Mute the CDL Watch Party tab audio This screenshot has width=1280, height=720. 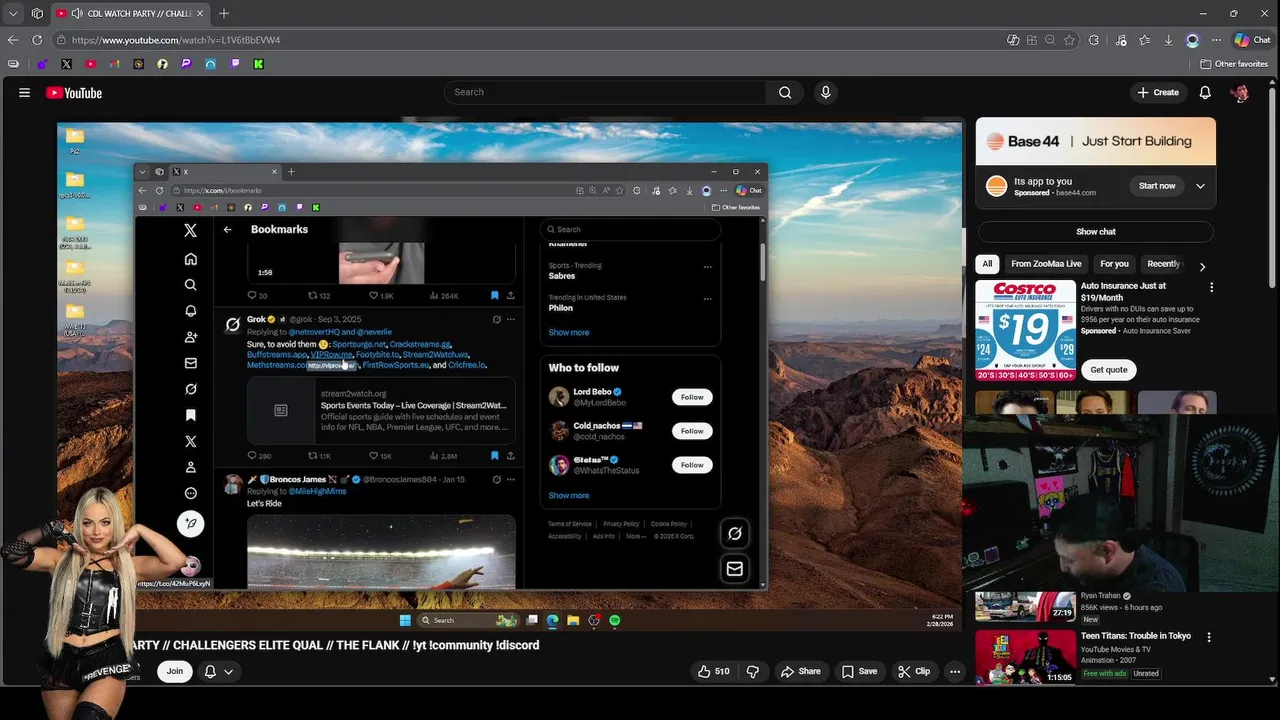pyautogui.click(x=77, y=13)
